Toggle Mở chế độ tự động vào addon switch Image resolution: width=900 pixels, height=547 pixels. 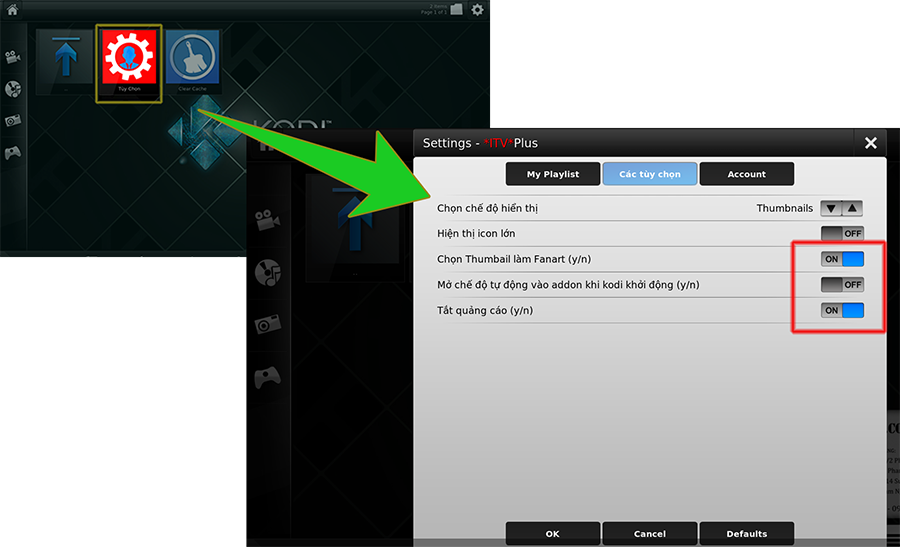point(842,285)
